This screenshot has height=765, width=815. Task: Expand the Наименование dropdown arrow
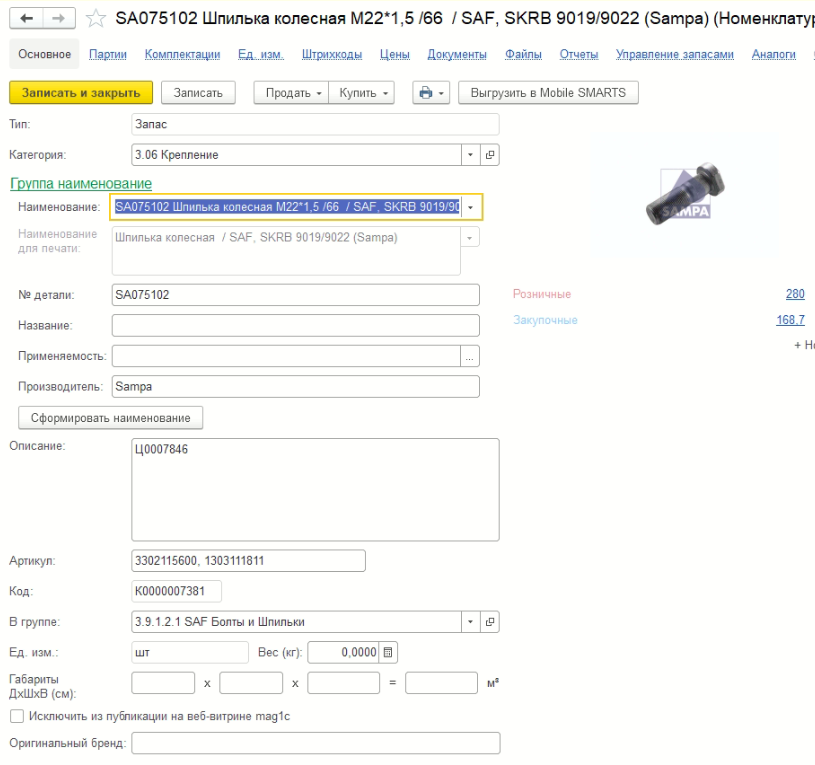pyautogui.click(x=470, y=207)
